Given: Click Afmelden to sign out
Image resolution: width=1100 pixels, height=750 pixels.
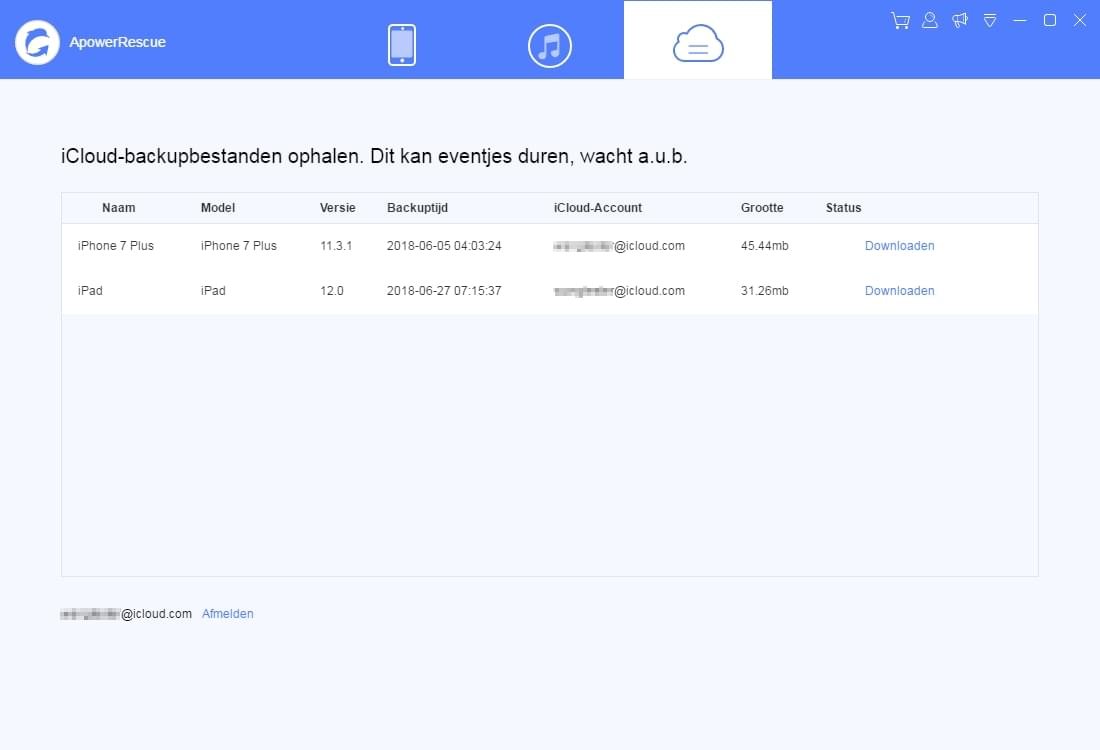Looking at the screenshot, I should 227,613.
